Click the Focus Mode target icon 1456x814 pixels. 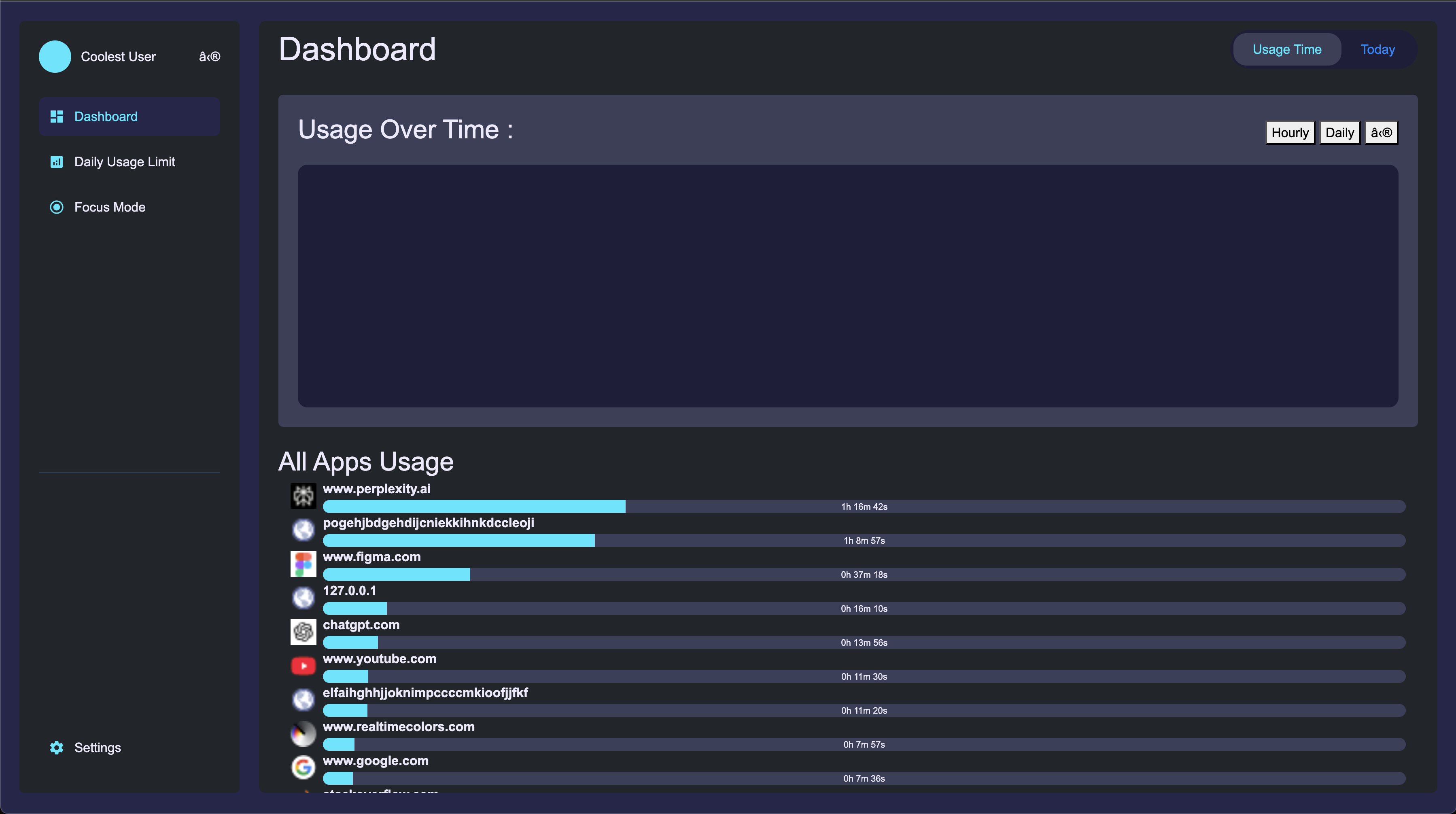pos(57,207)
